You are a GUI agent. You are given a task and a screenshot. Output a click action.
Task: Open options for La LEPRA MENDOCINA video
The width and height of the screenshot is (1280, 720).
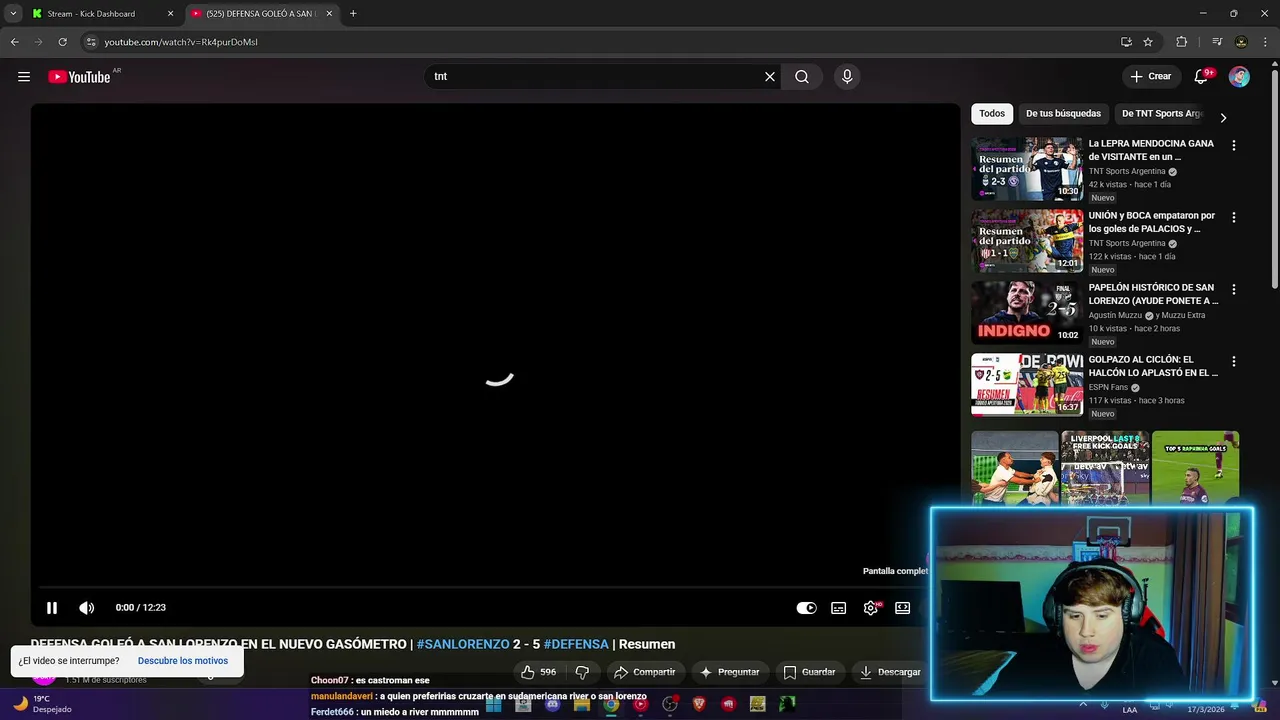pos(1233,145)
